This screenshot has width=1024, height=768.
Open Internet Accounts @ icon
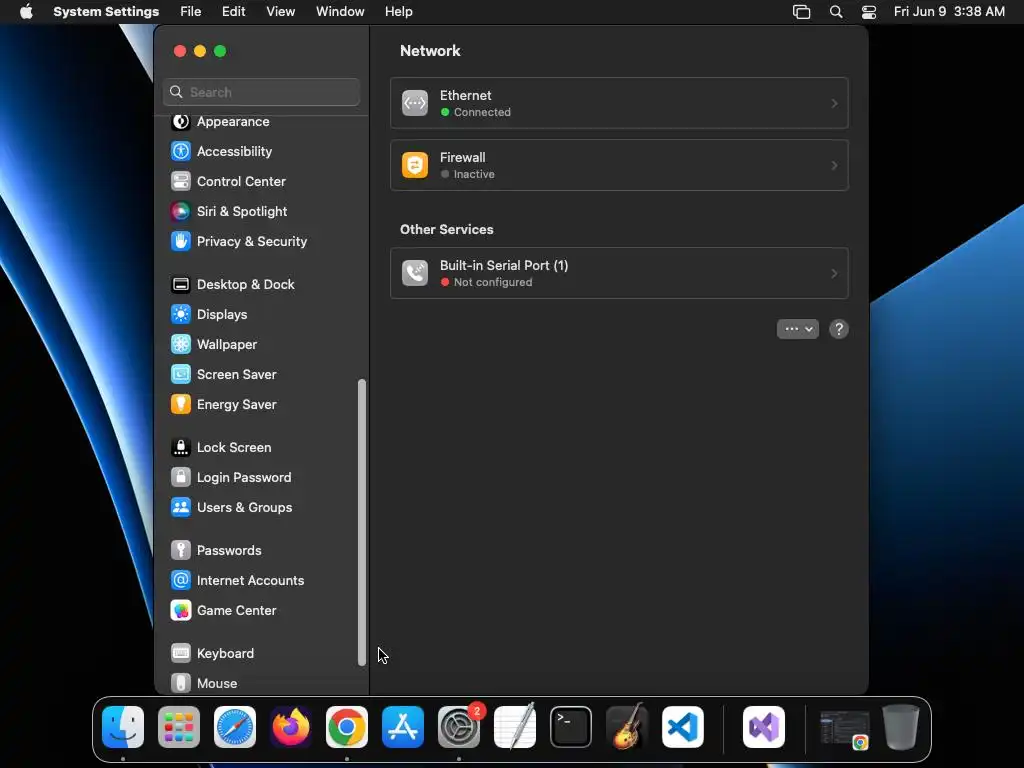pyautogui.click(x=181, y=581)
